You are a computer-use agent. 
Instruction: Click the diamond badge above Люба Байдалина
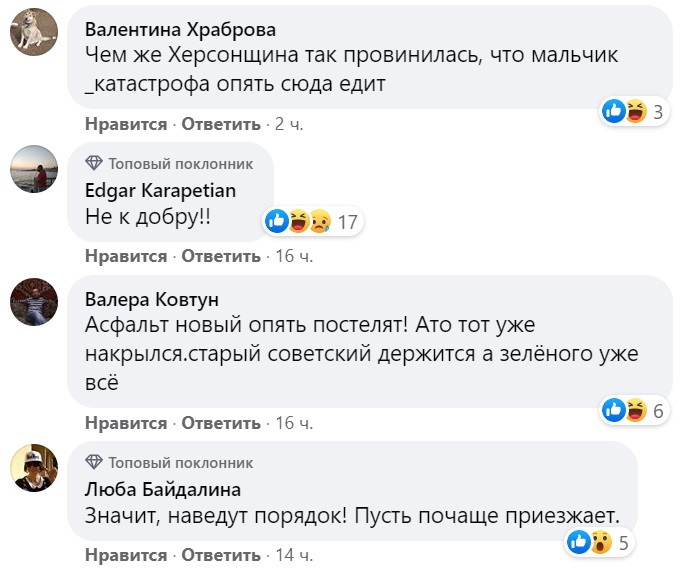[94, 463]
